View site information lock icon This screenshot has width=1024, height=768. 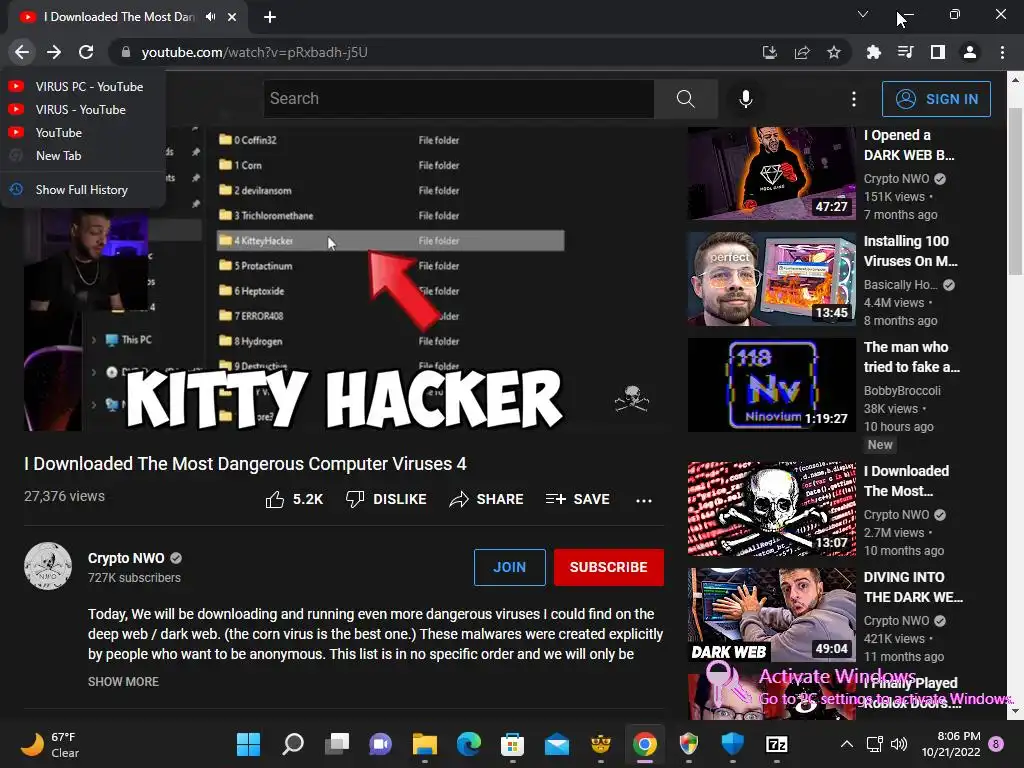126,52
